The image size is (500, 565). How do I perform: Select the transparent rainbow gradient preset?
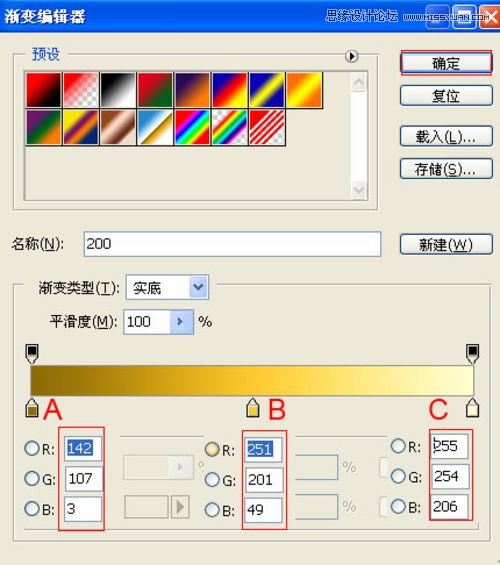click(230, 127)
